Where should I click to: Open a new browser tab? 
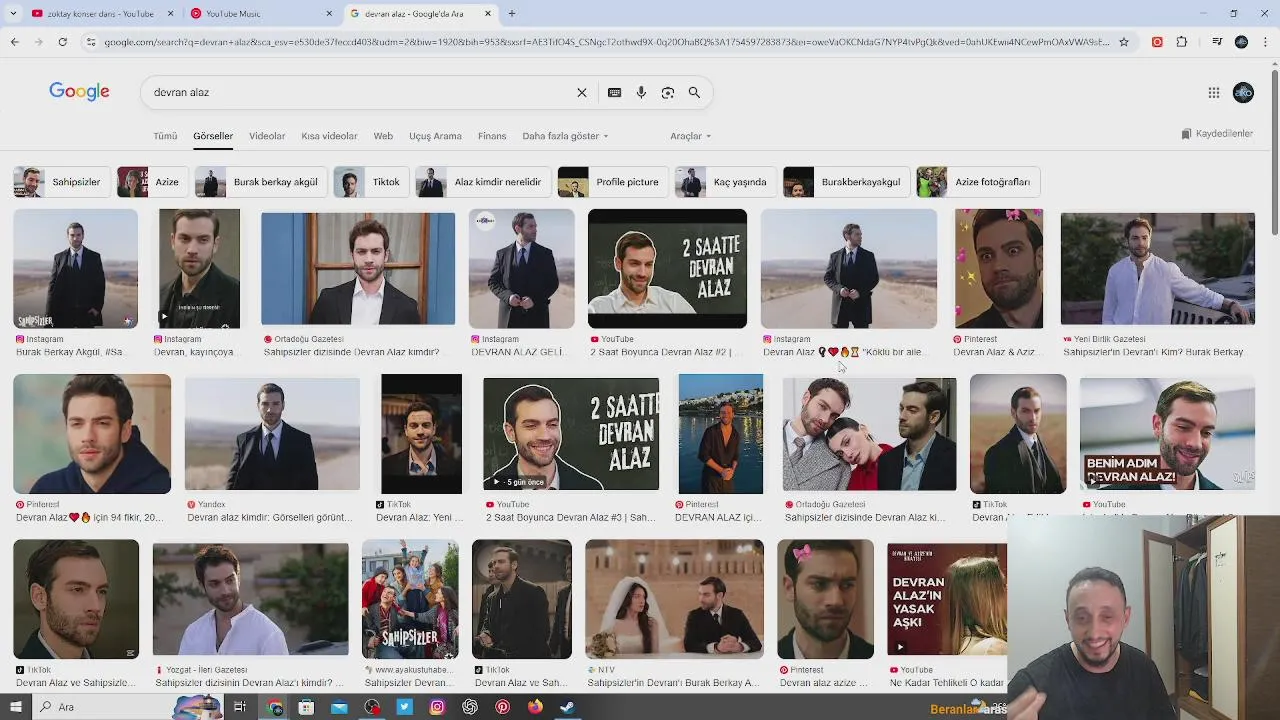512,13
